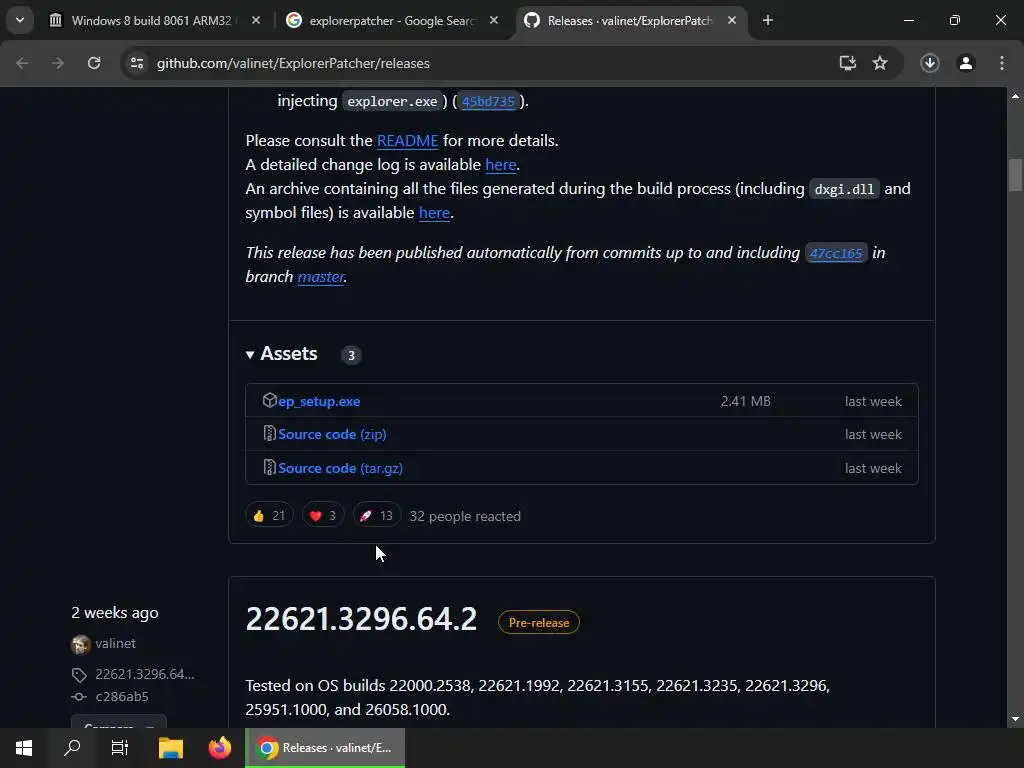This screenshot has height=768, width=1024.
Task: Open the detailed change log 'here' link
Action: (x=501, y=165)
